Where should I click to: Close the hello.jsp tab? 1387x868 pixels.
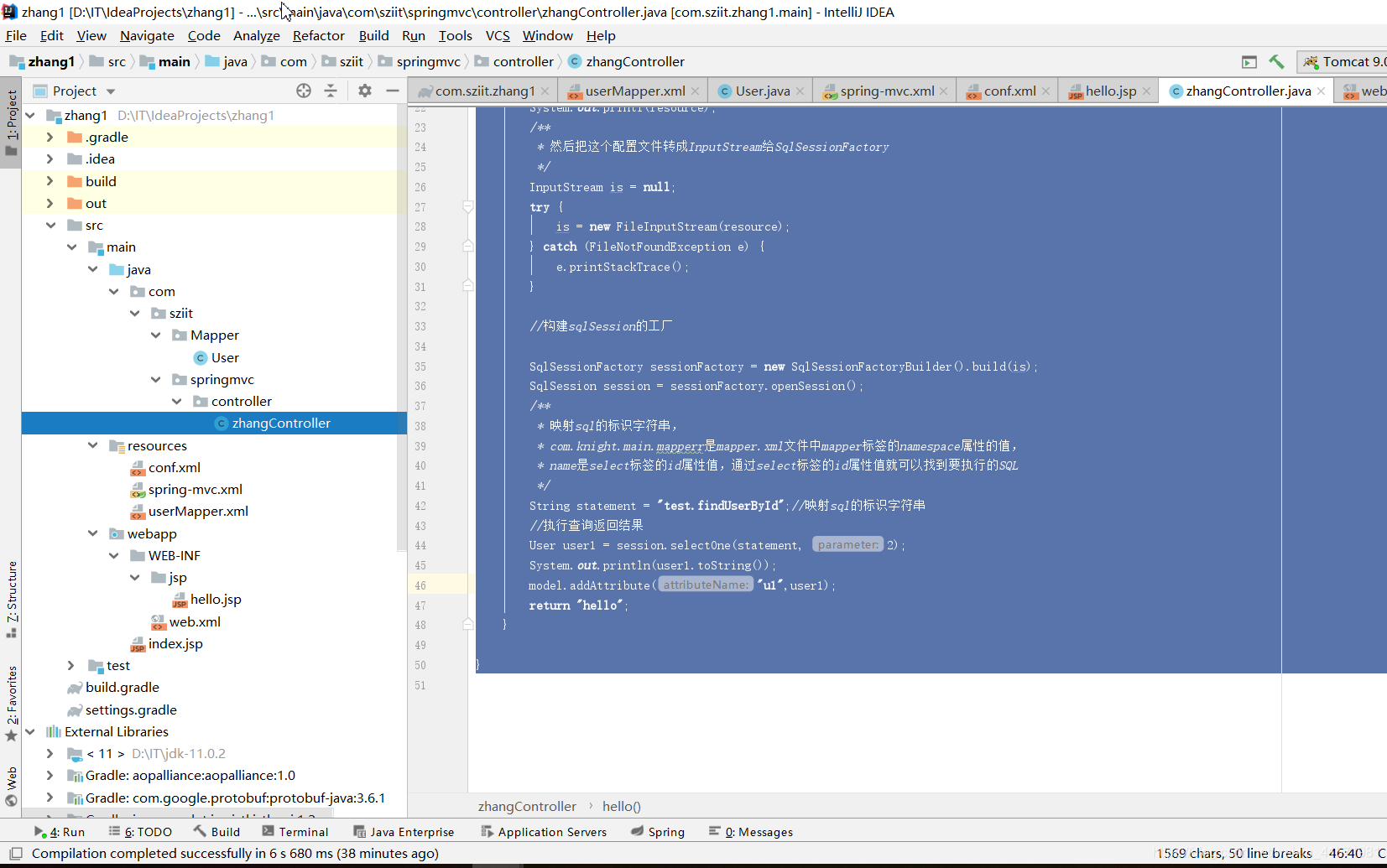[x=1147, y=91]
